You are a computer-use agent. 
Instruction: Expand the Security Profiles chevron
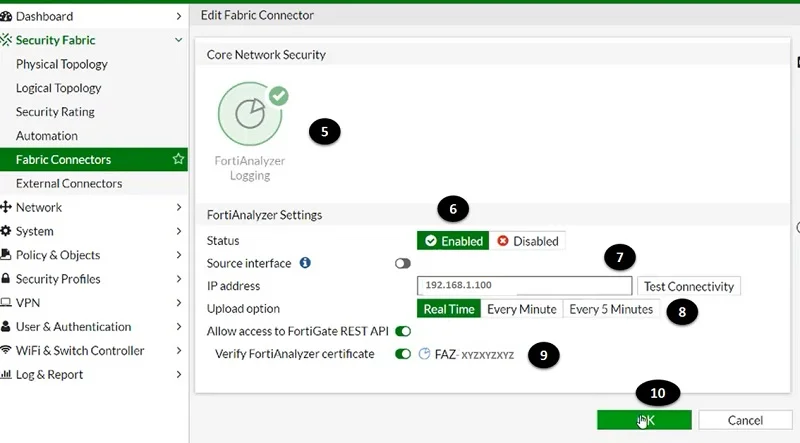[179, 279]
